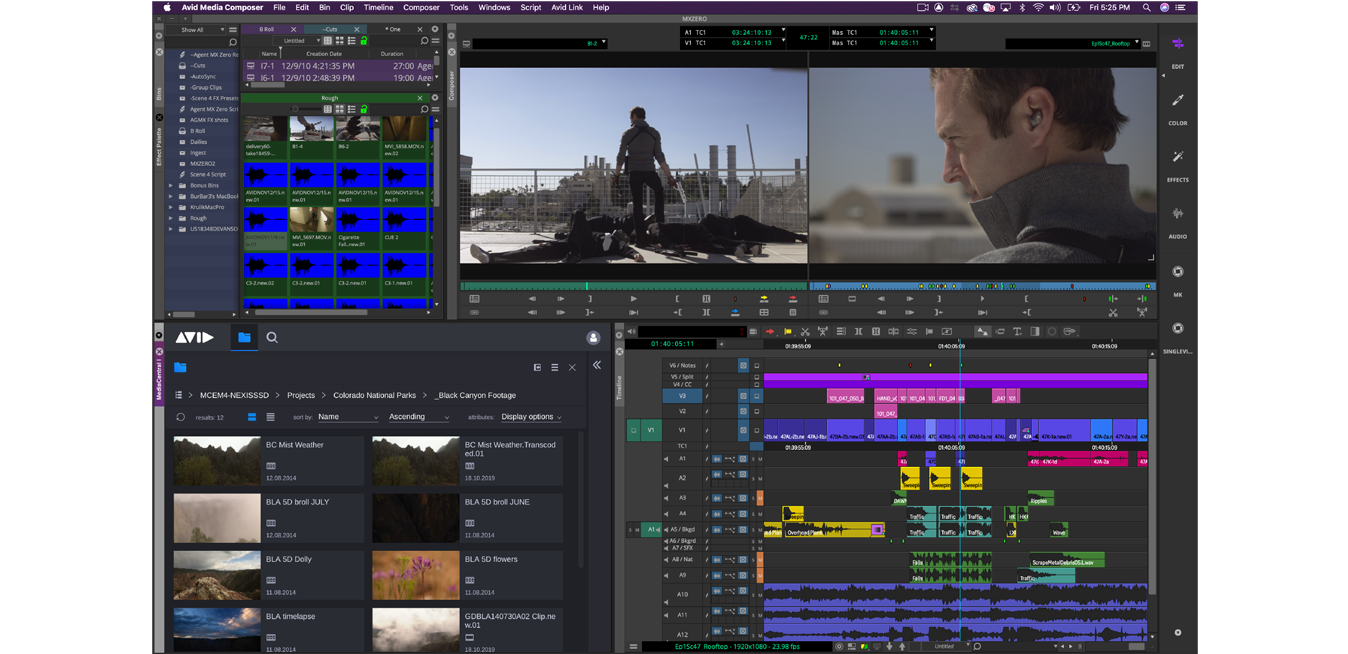Toggle the highlighted mute on A8 / Nat

(760, 560)
